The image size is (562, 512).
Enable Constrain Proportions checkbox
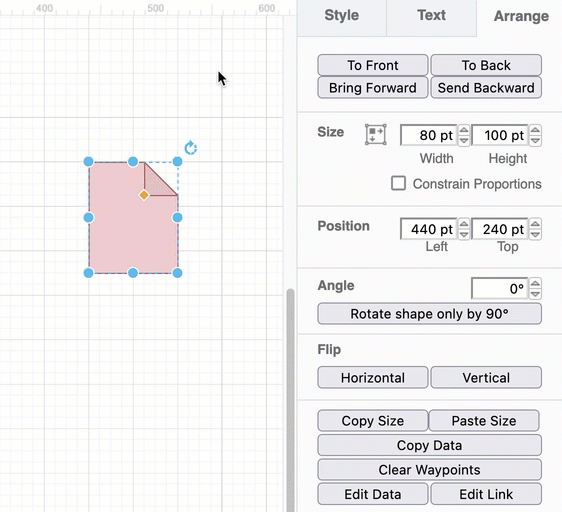coord(398,183)
